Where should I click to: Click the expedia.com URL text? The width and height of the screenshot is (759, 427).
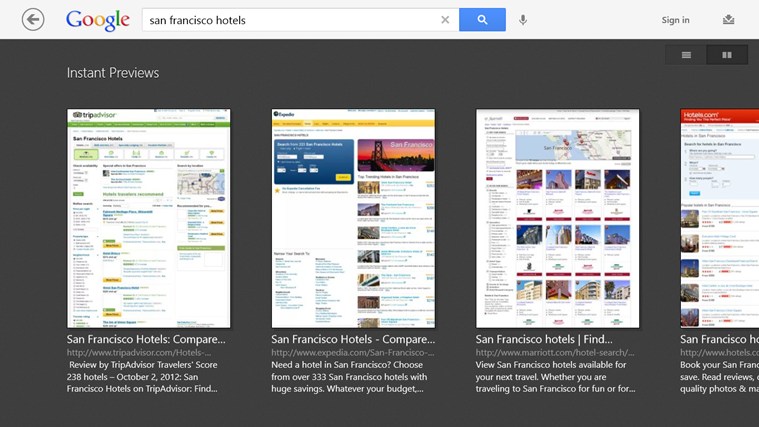[x=352, y=352]
